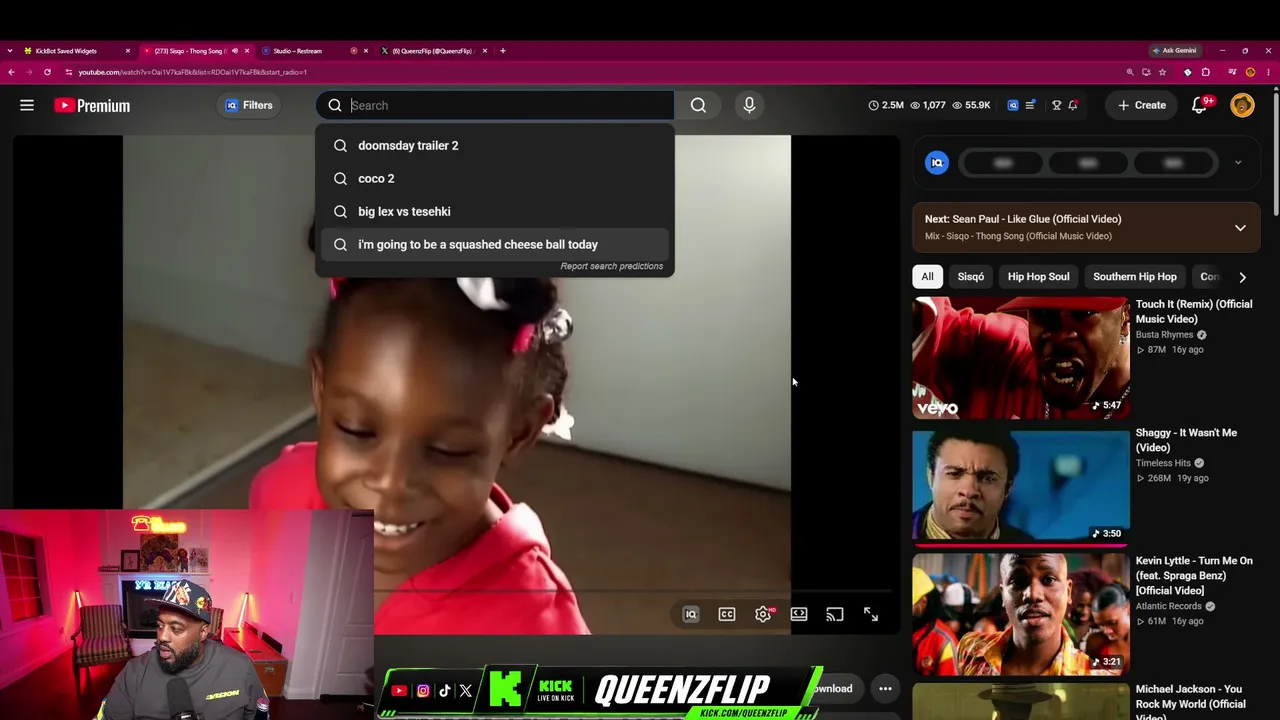Open the Busta Rhymes channel link
Image resolution: width=1280 pixels, height=720 pixels.
(x=1165, y=335)
